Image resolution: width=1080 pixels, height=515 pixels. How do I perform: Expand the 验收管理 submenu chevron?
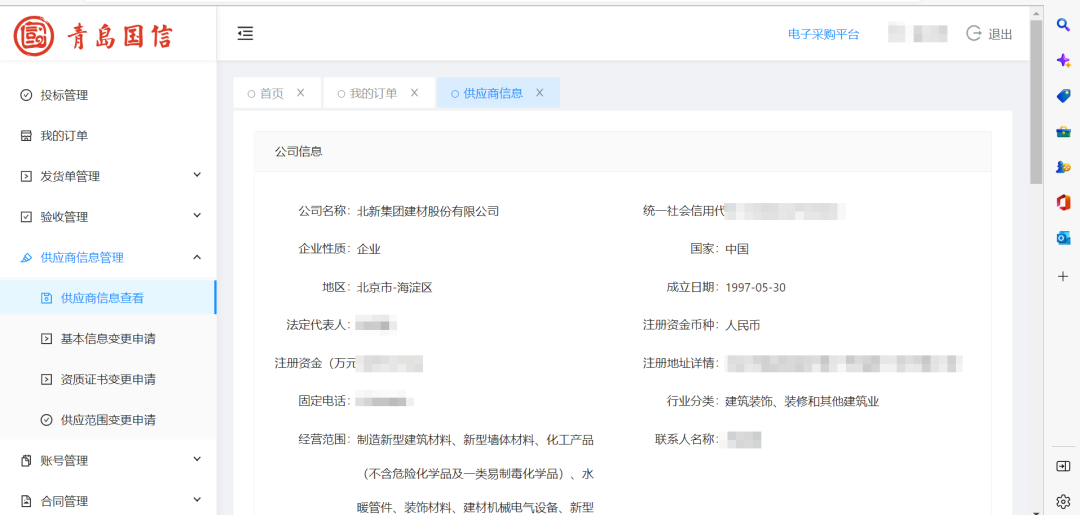[197, 216]
